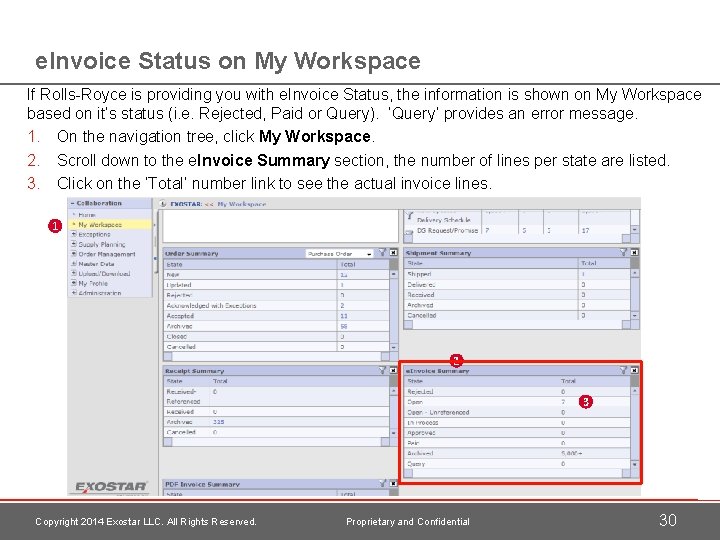Click the State column header in Order Summary
The width and height of the screenshot is (720, 540).
tap(251, 264)
